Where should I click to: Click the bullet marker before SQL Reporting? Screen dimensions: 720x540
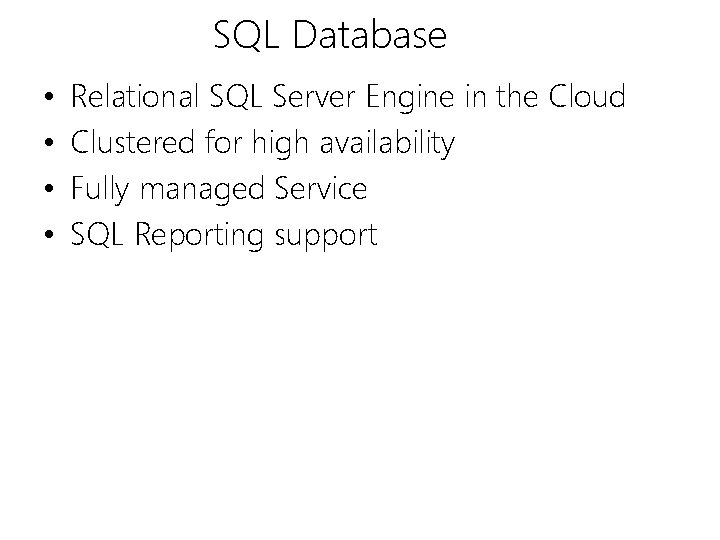(49, 234)
